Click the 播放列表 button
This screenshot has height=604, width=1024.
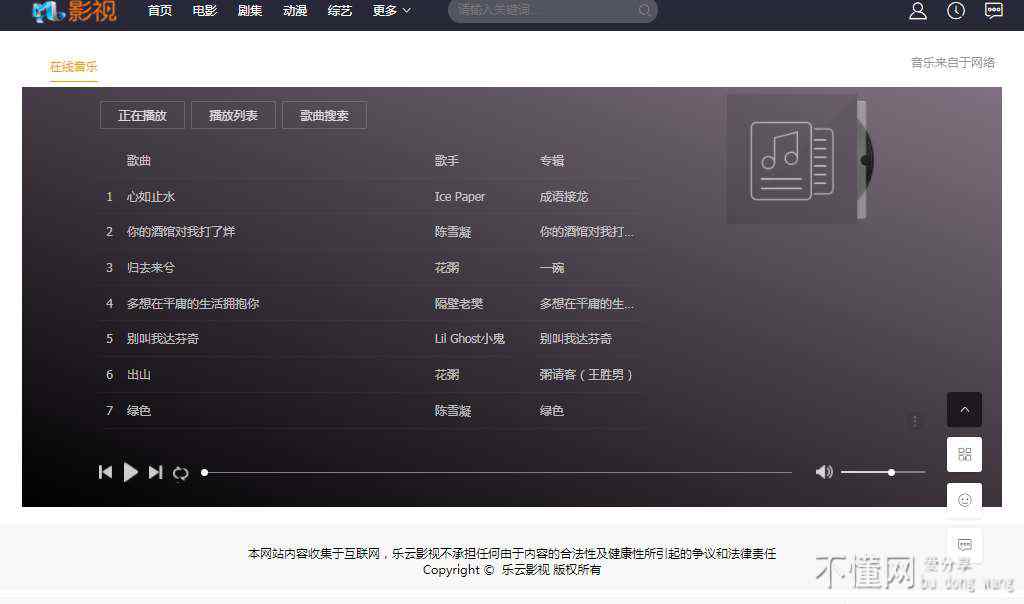coord(233,116)
